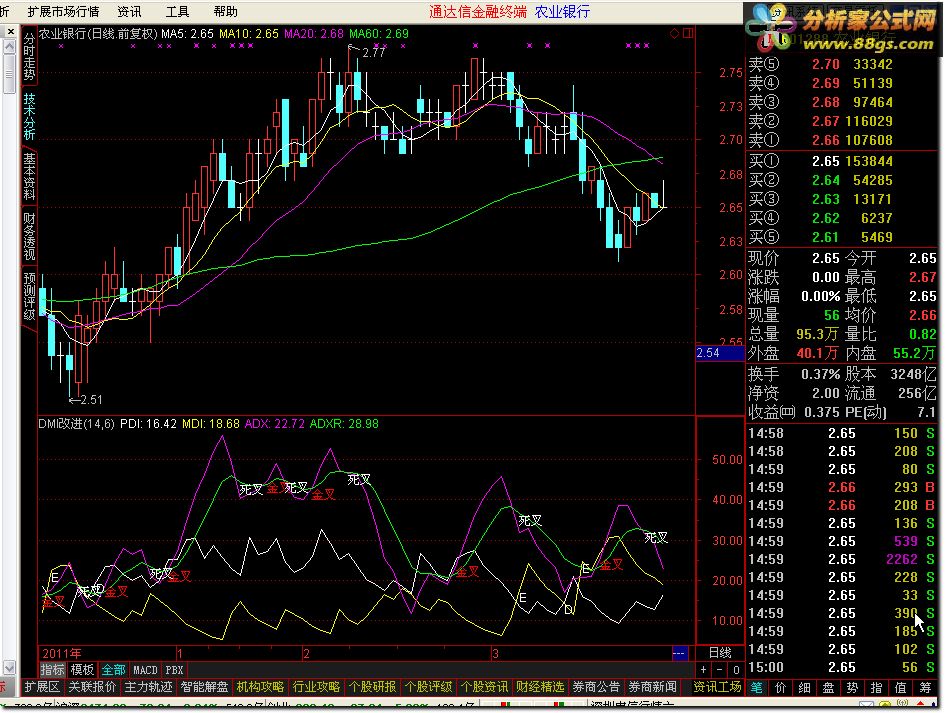Click the plus zoom button under 日线
This screenshot has height=713, width=945.
tap(703, 670)
